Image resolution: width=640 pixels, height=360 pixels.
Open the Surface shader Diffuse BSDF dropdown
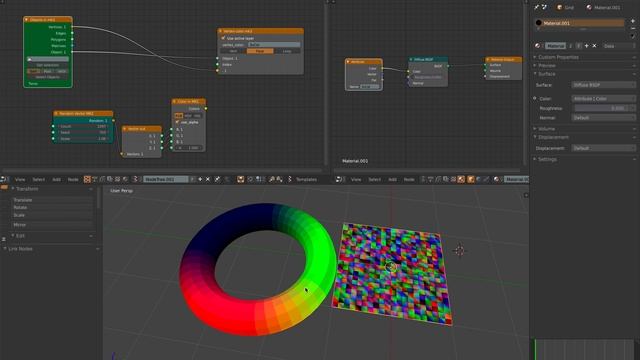(603, 85)
